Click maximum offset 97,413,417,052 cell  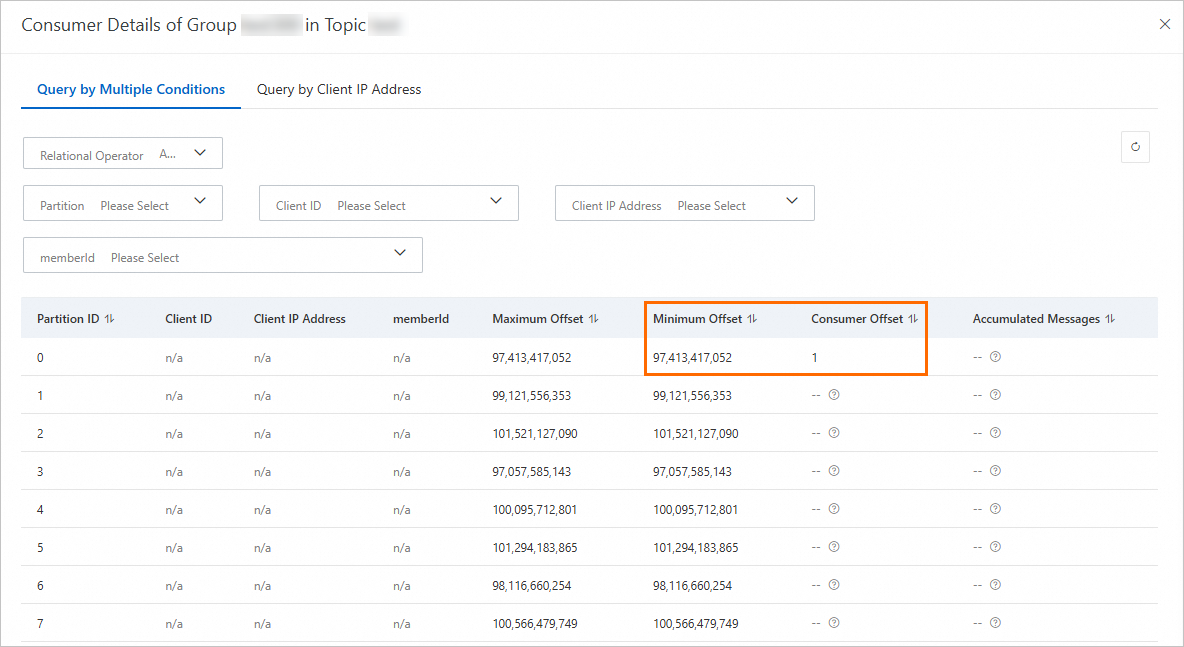(x=532, y=358)
